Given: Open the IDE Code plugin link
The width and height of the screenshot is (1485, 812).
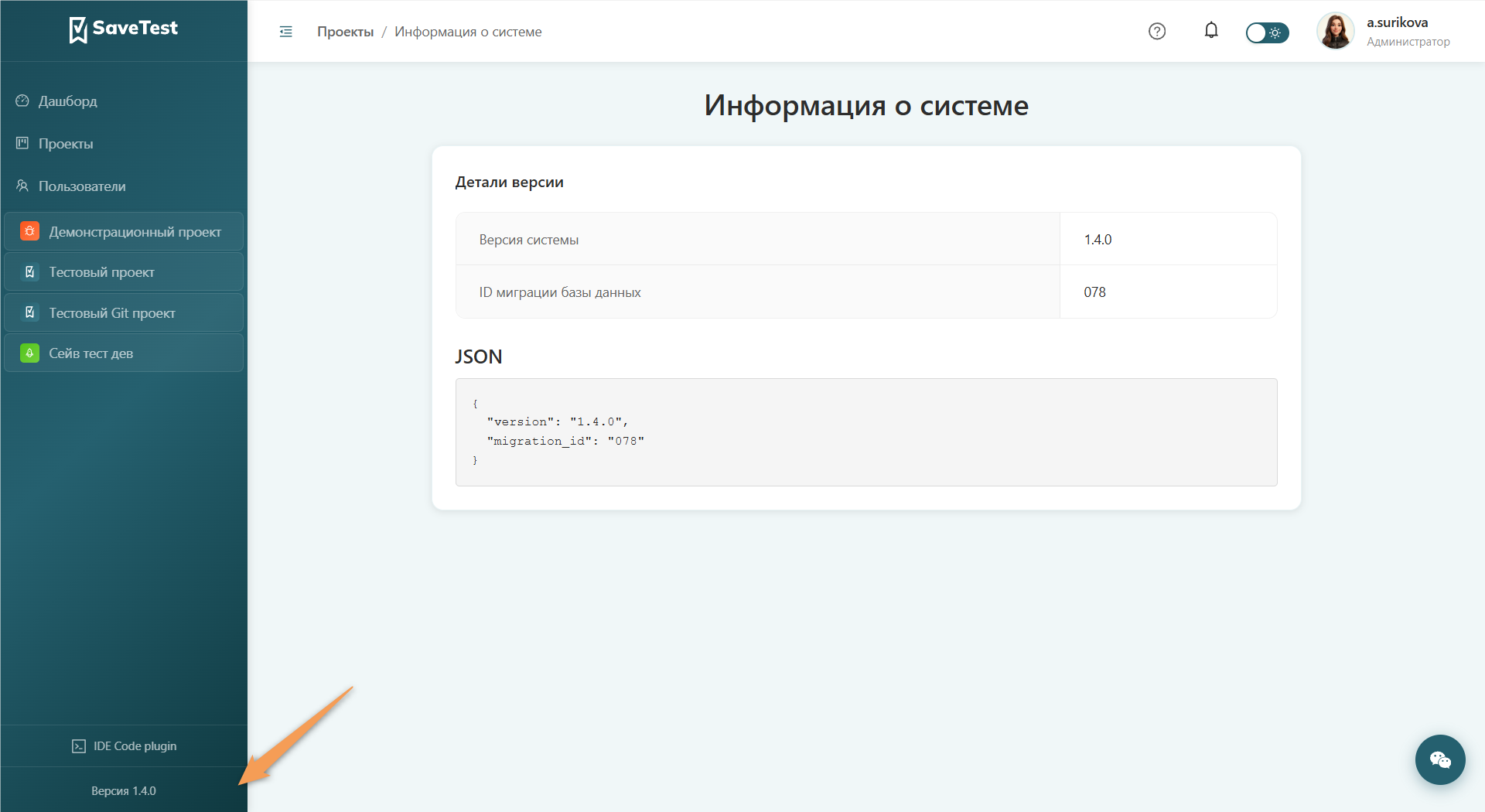Looking at the screenshot, I should click(124, 746).
